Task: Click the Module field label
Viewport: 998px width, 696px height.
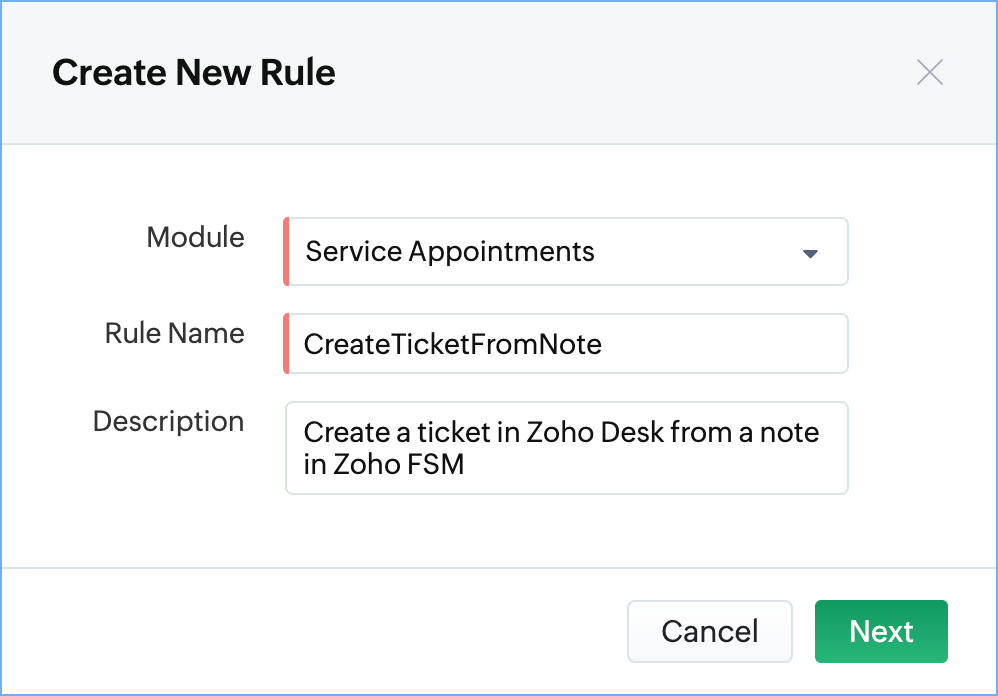Action: pyautogui.click(x=195, y=238)
